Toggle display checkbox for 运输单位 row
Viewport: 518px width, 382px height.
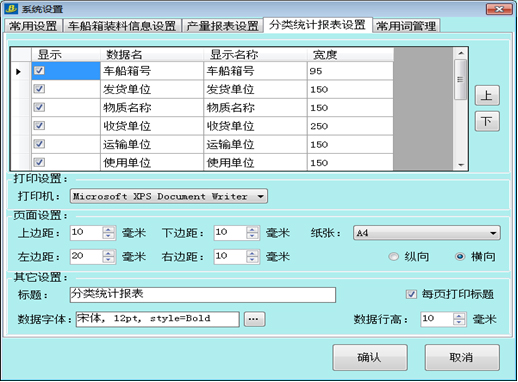pos(39,144)
